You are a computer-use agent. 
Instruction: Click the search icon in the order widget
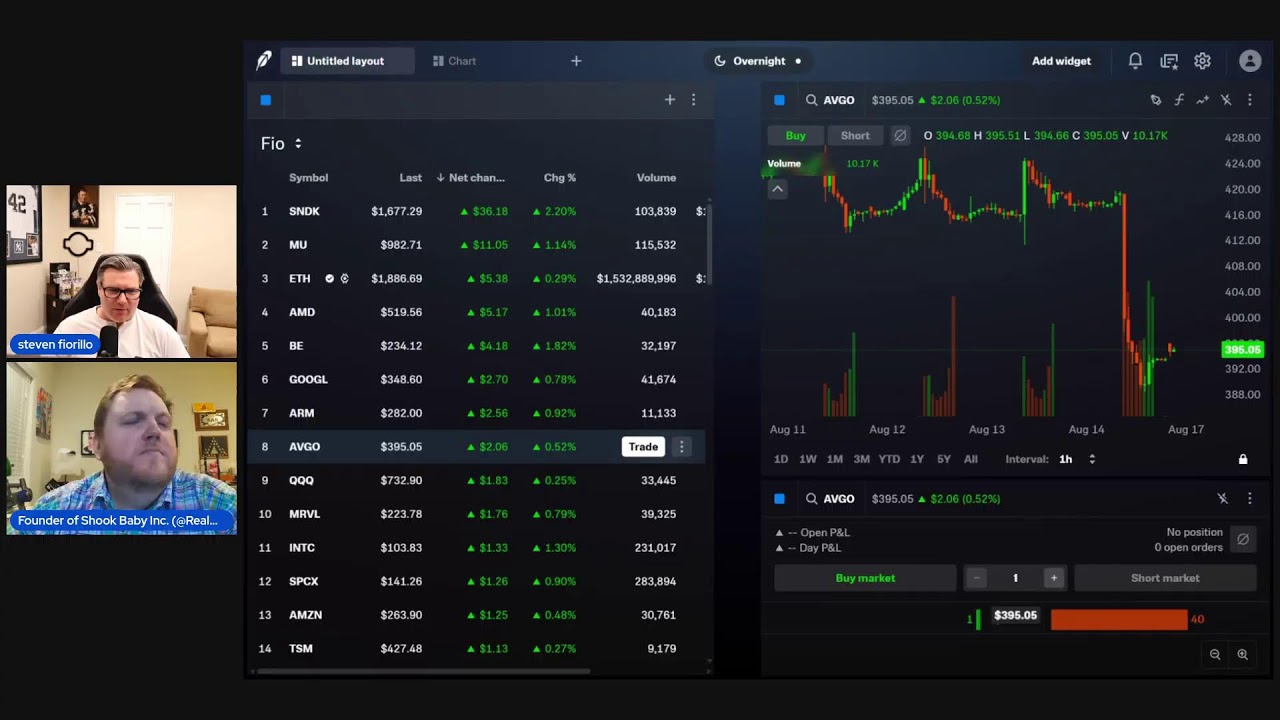point(812,499)
